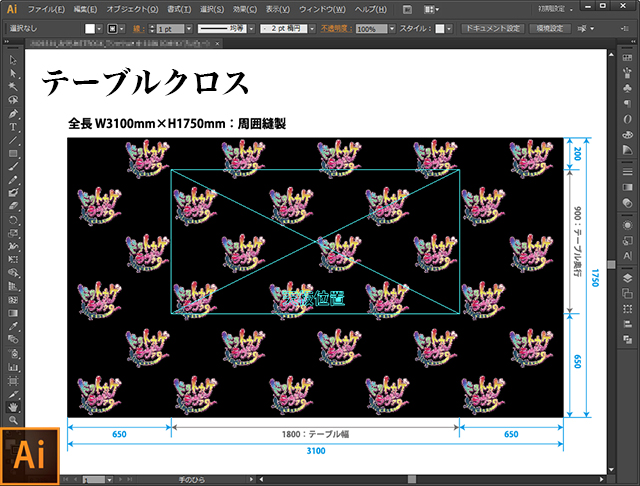Select the Eraser tool

tap(13, 206)
